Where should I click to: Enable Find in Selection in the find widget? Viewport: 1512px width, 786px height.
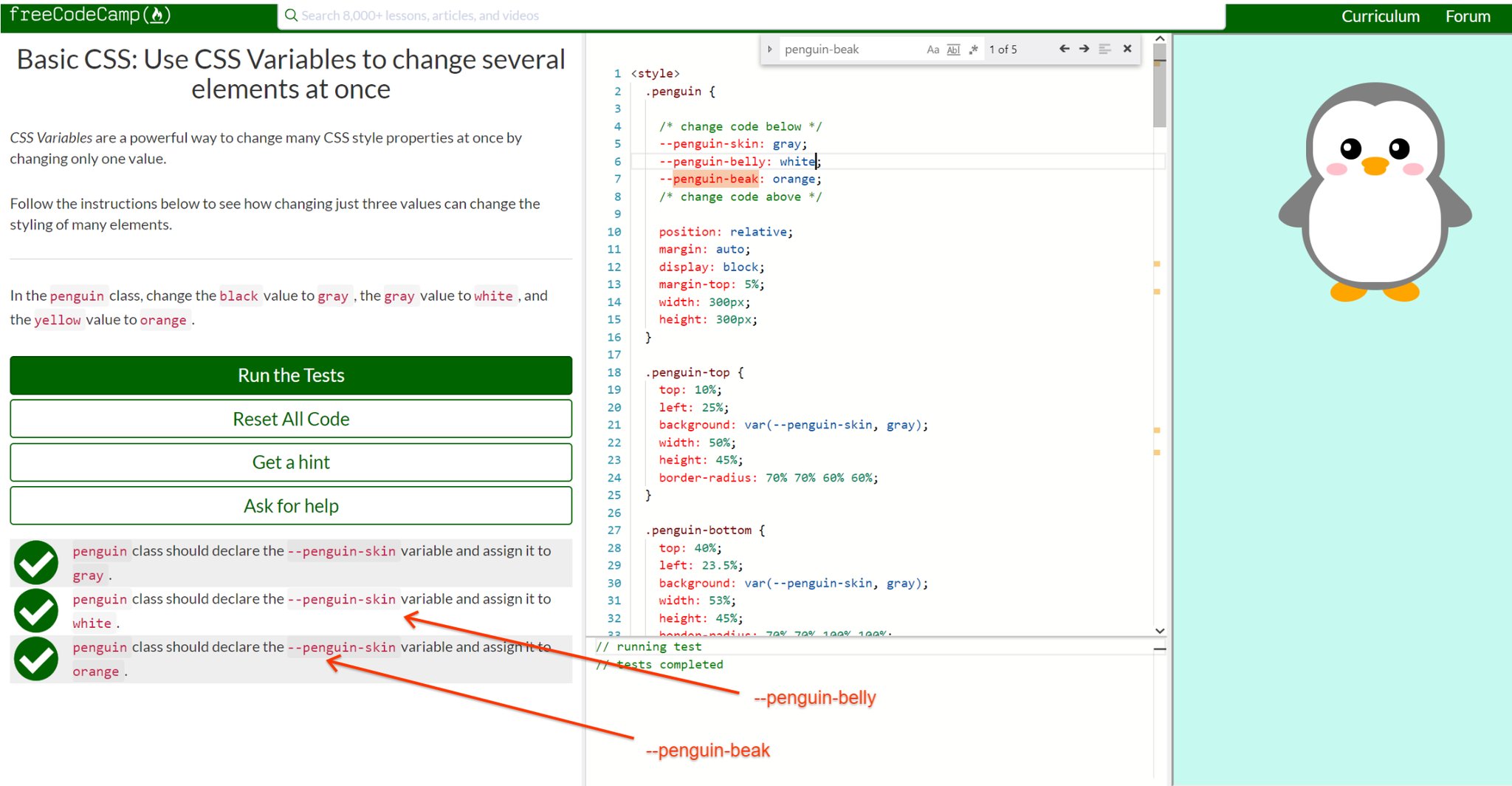click(x=1104, y=49)
